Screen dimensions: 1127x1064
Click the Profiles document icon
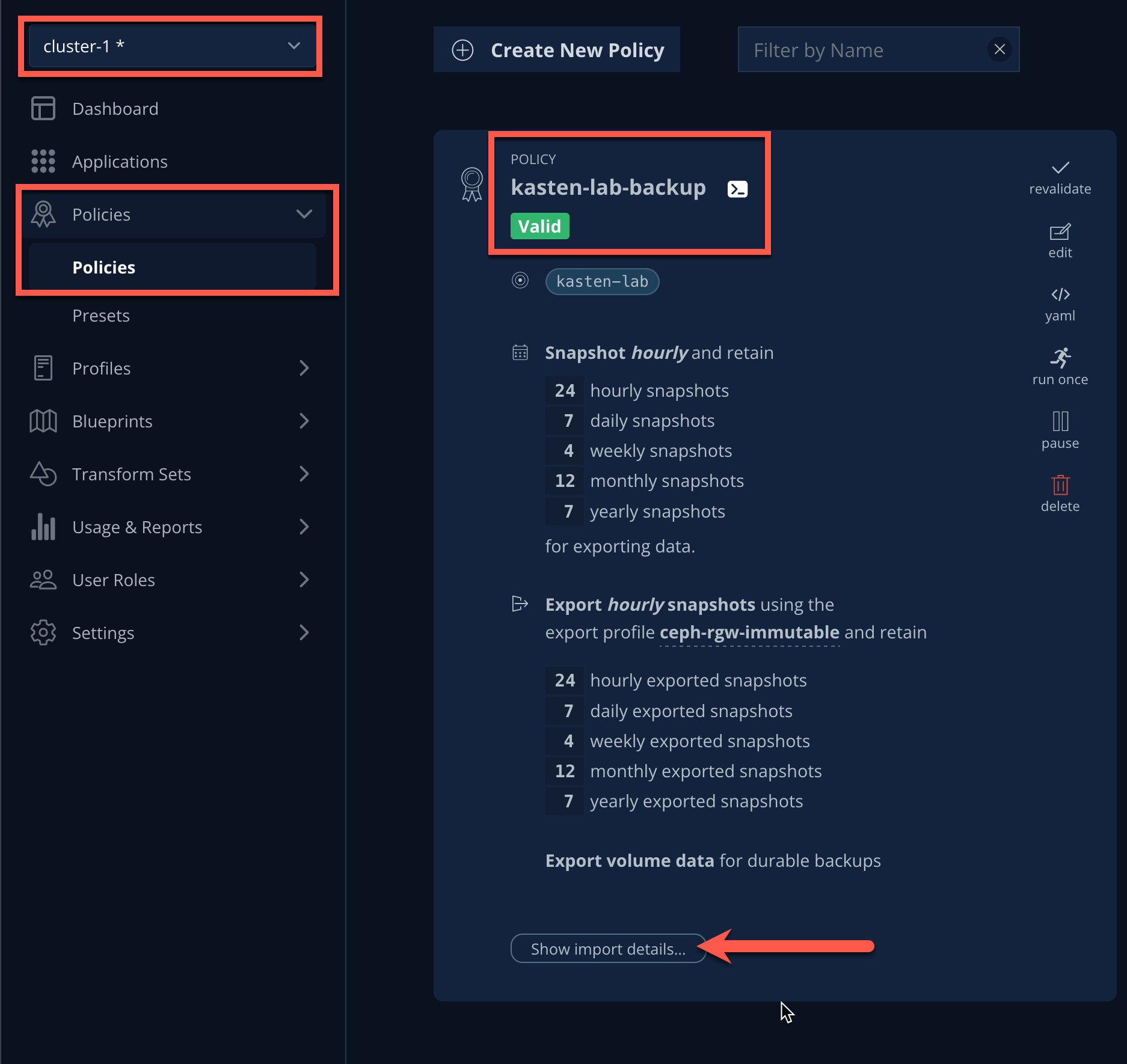(43, 368)
